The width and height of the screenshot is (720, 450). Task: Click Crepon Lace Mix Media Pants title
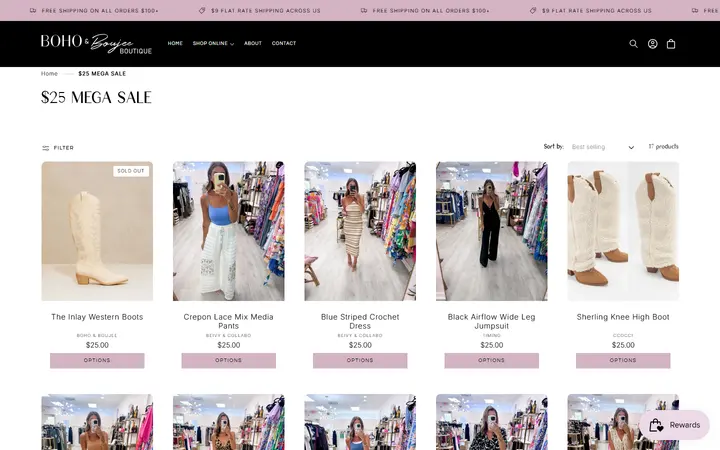[229, 321]
